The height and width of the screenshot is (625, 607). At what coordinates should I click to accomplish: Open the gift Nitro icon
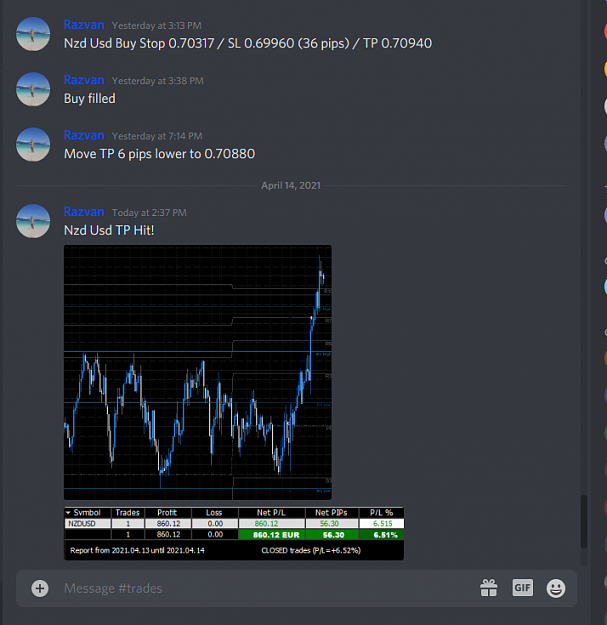click(489, 588)
